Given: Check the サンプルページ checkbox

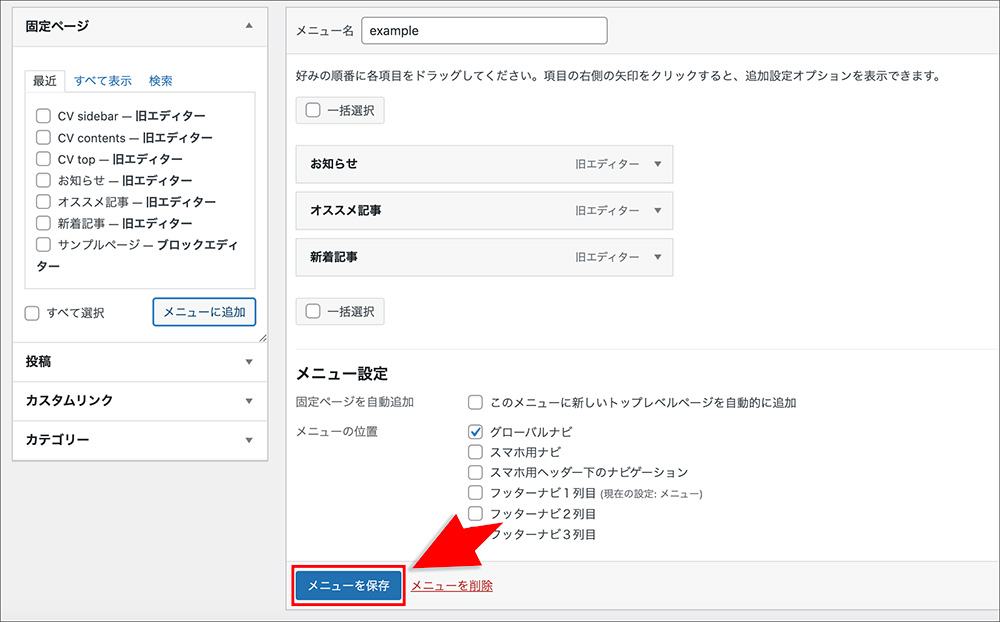Looking at the screenshot, I should [43, 245].
